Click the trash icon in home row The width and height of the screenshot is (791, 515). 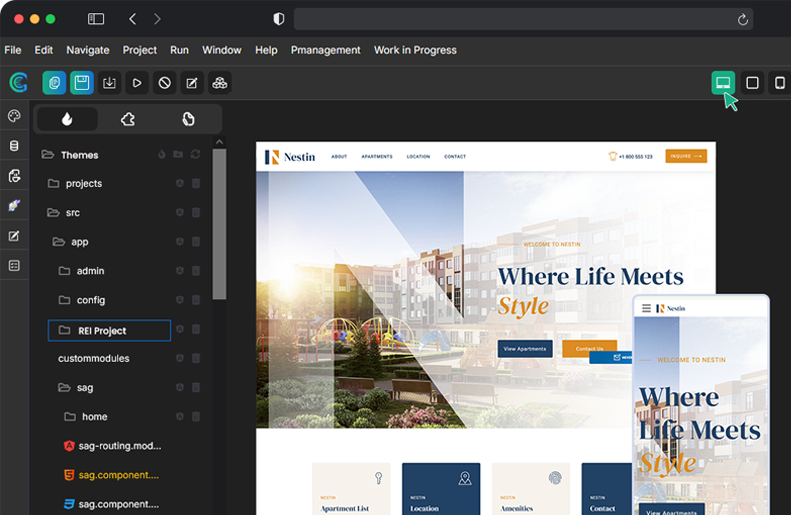click(x=196, y=417)
